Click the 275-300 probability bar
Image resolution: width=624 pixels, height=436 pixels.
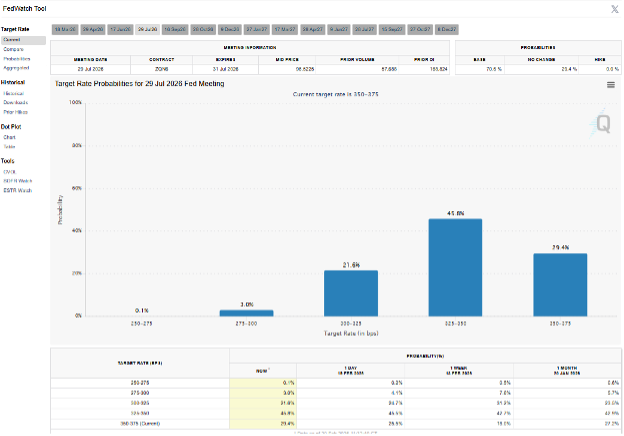(x=246, y=313)
